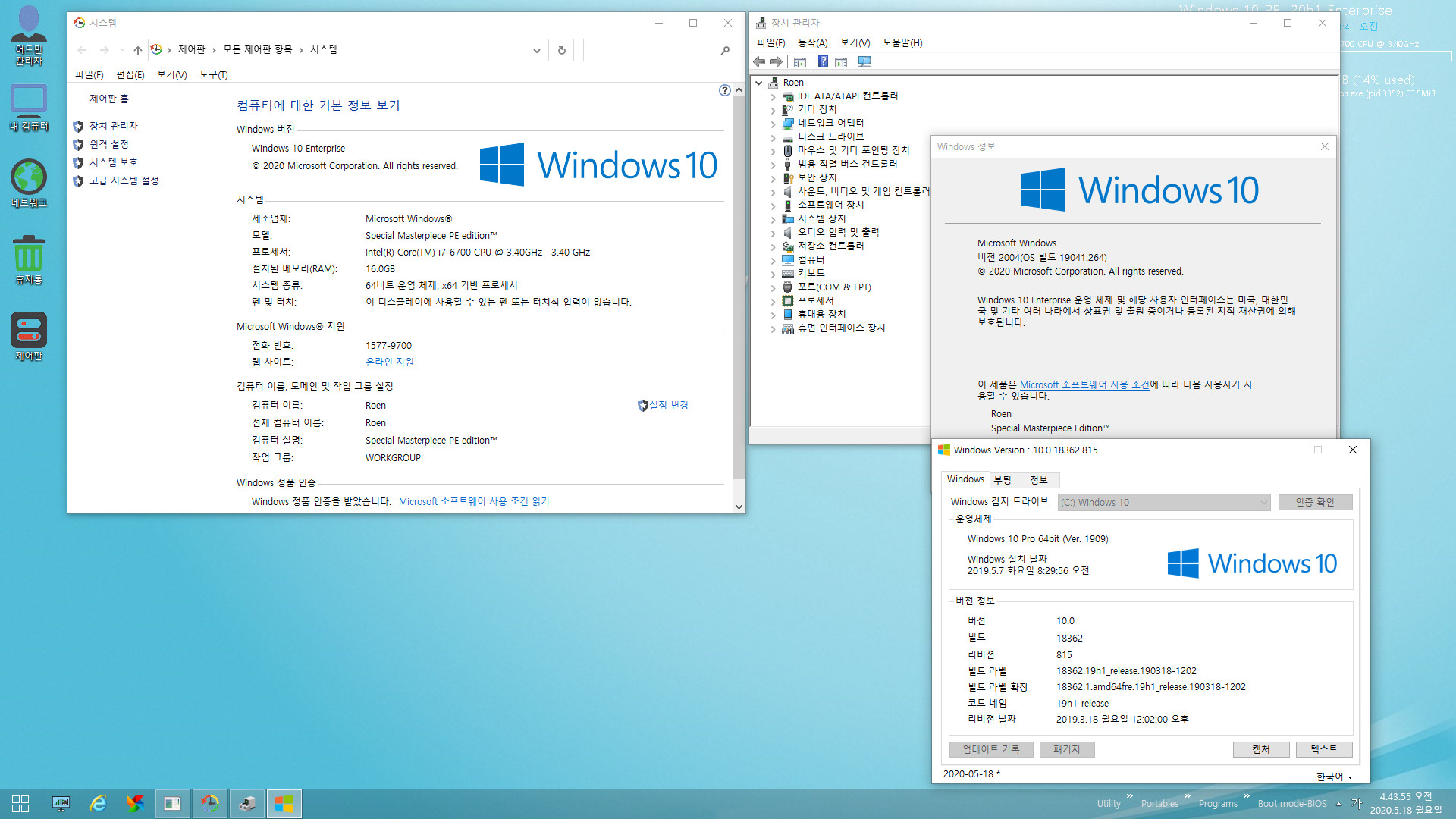Click 캡처 button
The image size is (1456, 819).
1261,749
